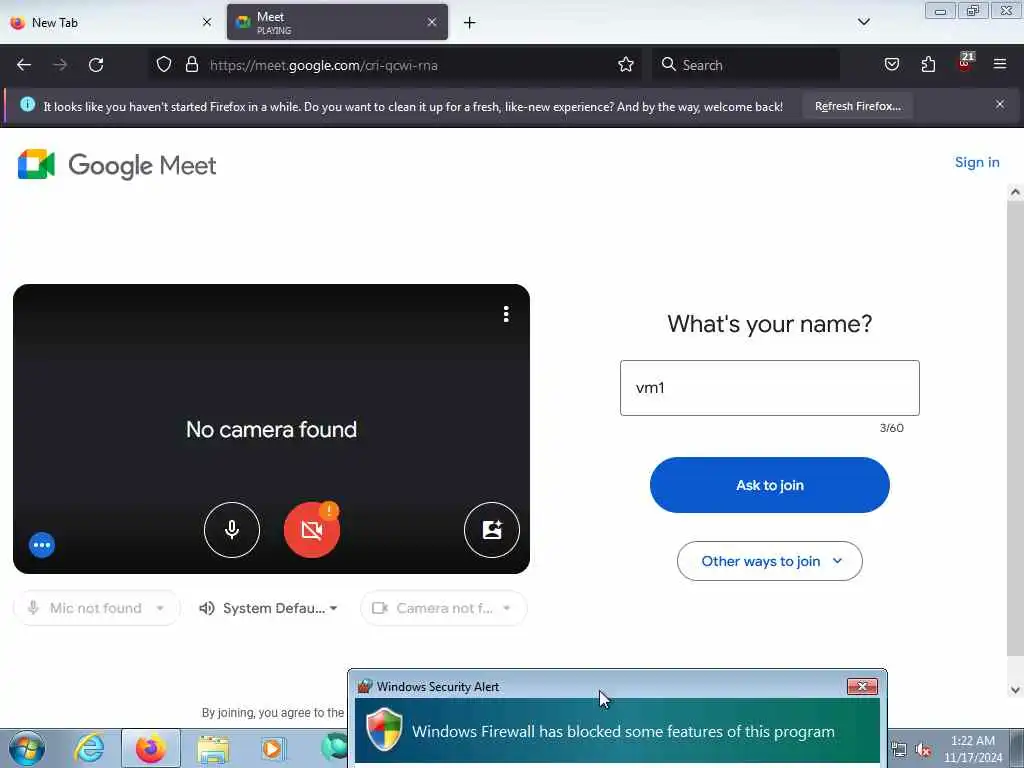Open the visual effects button in the preview
Screen dimensions: 1024x768
[x=492, y=530]
